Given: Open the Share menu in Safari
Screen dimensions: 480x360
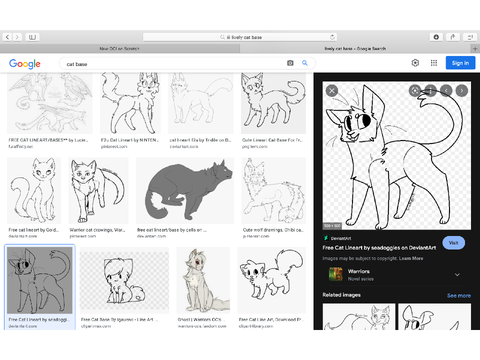Looking at the screenshot, I should (453, 37).
